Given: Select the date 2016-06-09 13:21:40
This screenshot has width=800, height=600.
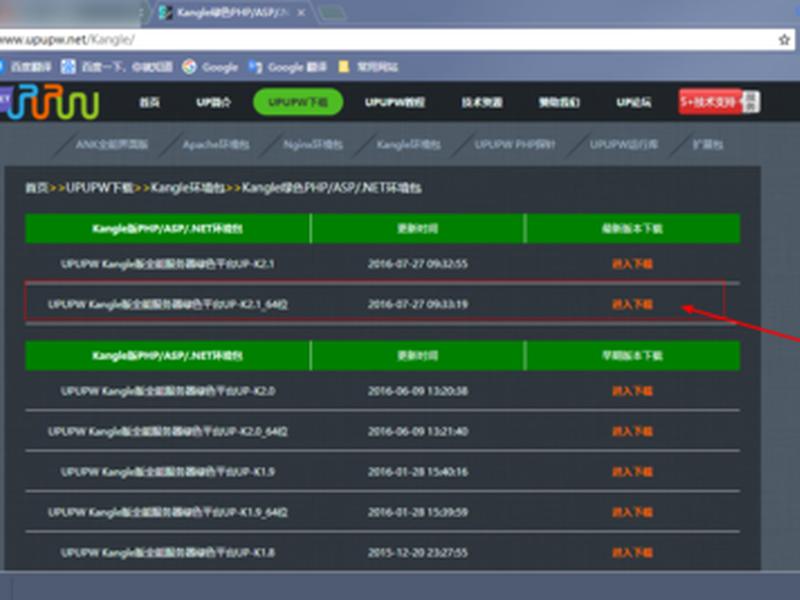Looking at the screenshot, I should tap(417, 432).
